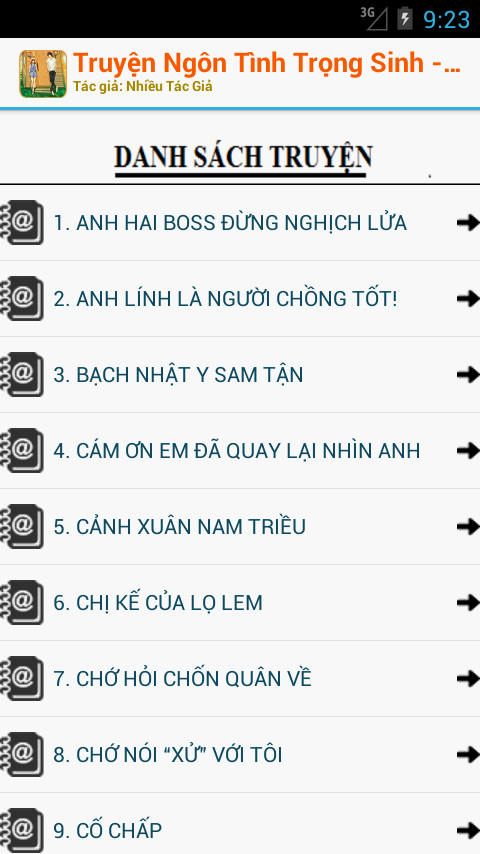The height and width of the screenshot is (854, 480).
Task: Click the arrow icon for Anh Hai Boss
Action: click(468, 222)
